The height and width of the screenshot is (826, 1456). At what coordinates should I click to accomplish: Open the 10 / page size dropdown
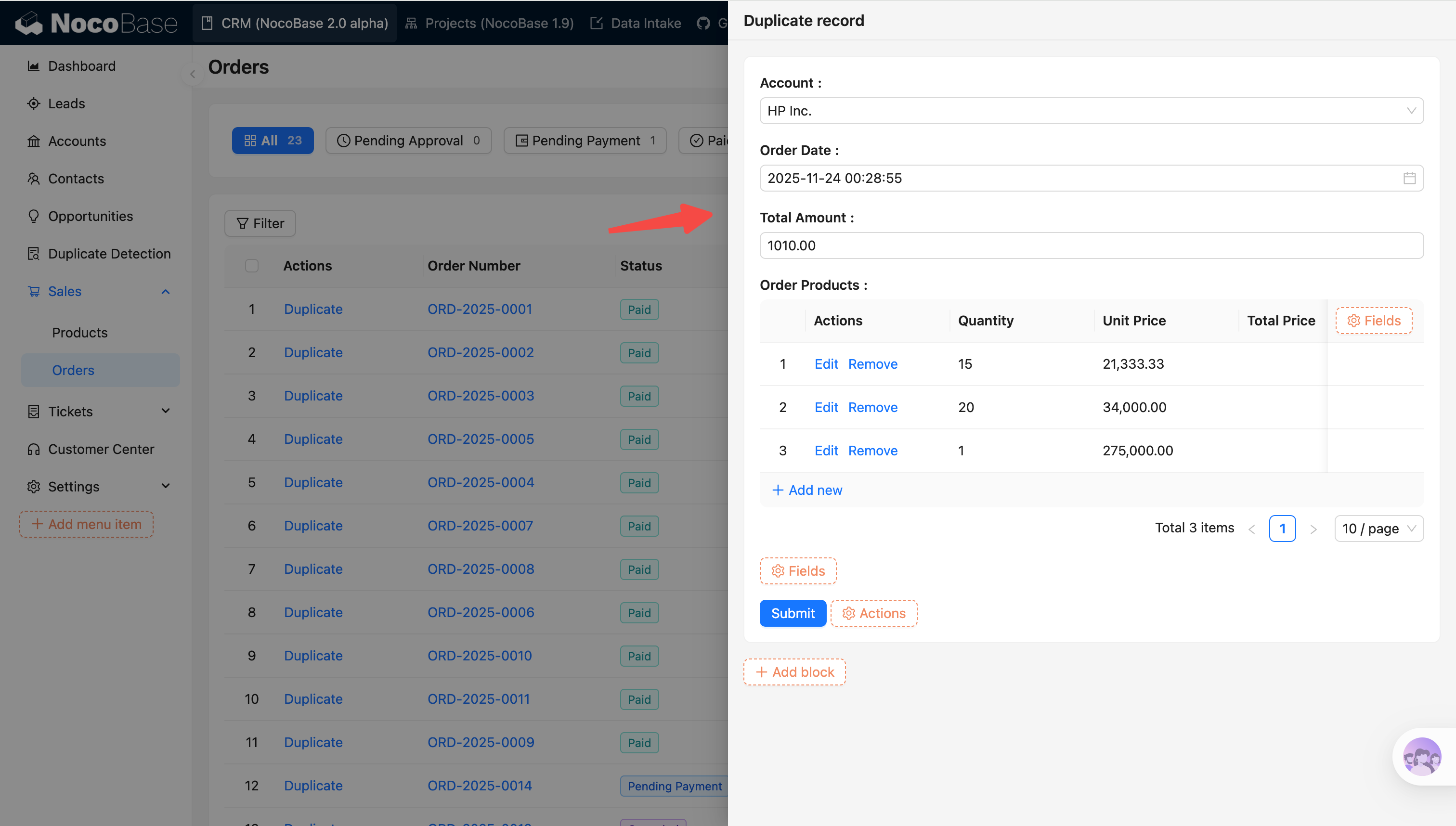pyautogui.click(x=1378, y=529)
